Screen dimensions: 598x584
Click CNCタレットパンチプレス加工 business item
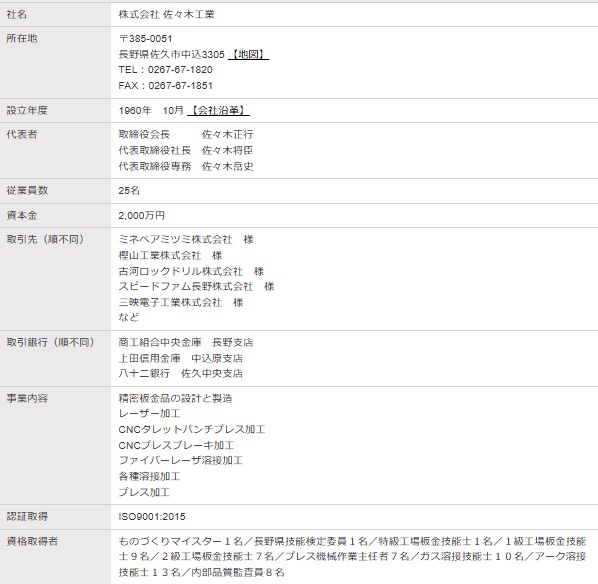(x=192, y=430)
